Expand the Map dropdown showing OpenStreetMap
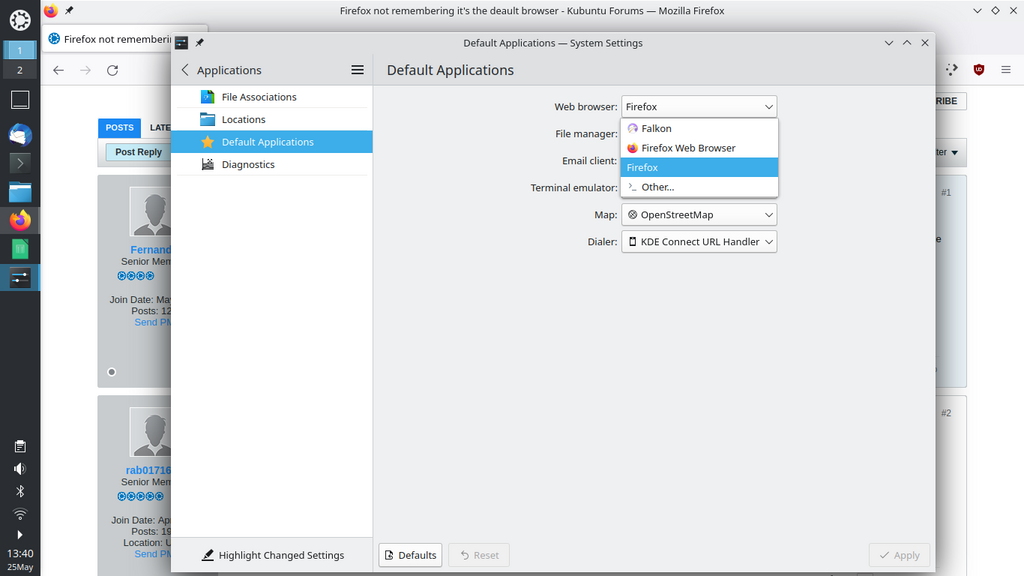This screenshot has height=576, width=1024. pos(699,215)
